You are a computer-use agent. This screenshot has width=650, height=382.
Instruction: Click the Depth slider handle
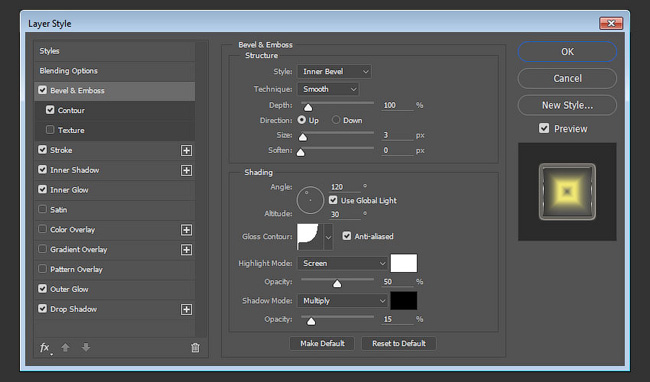308,108
